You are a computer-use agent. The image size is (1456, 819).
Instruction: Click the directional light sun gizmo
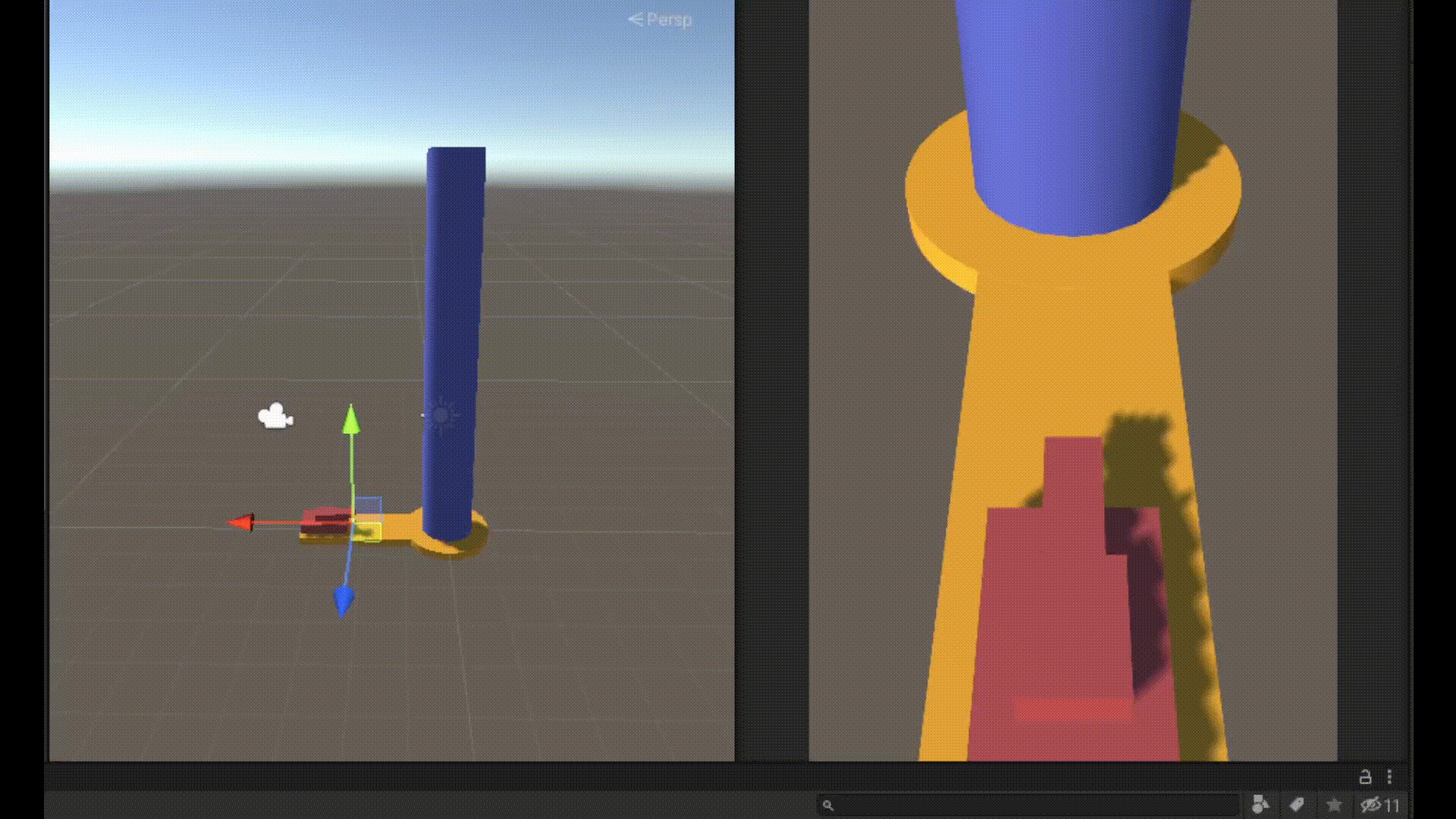coord(441,415)
